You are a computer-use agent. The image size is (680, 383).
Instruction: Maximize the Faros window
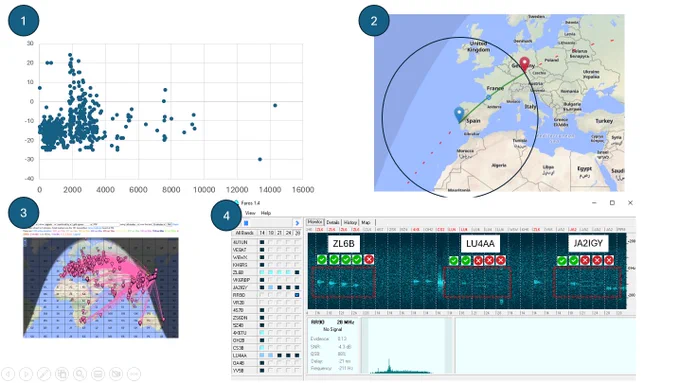(x=612, y=203)
